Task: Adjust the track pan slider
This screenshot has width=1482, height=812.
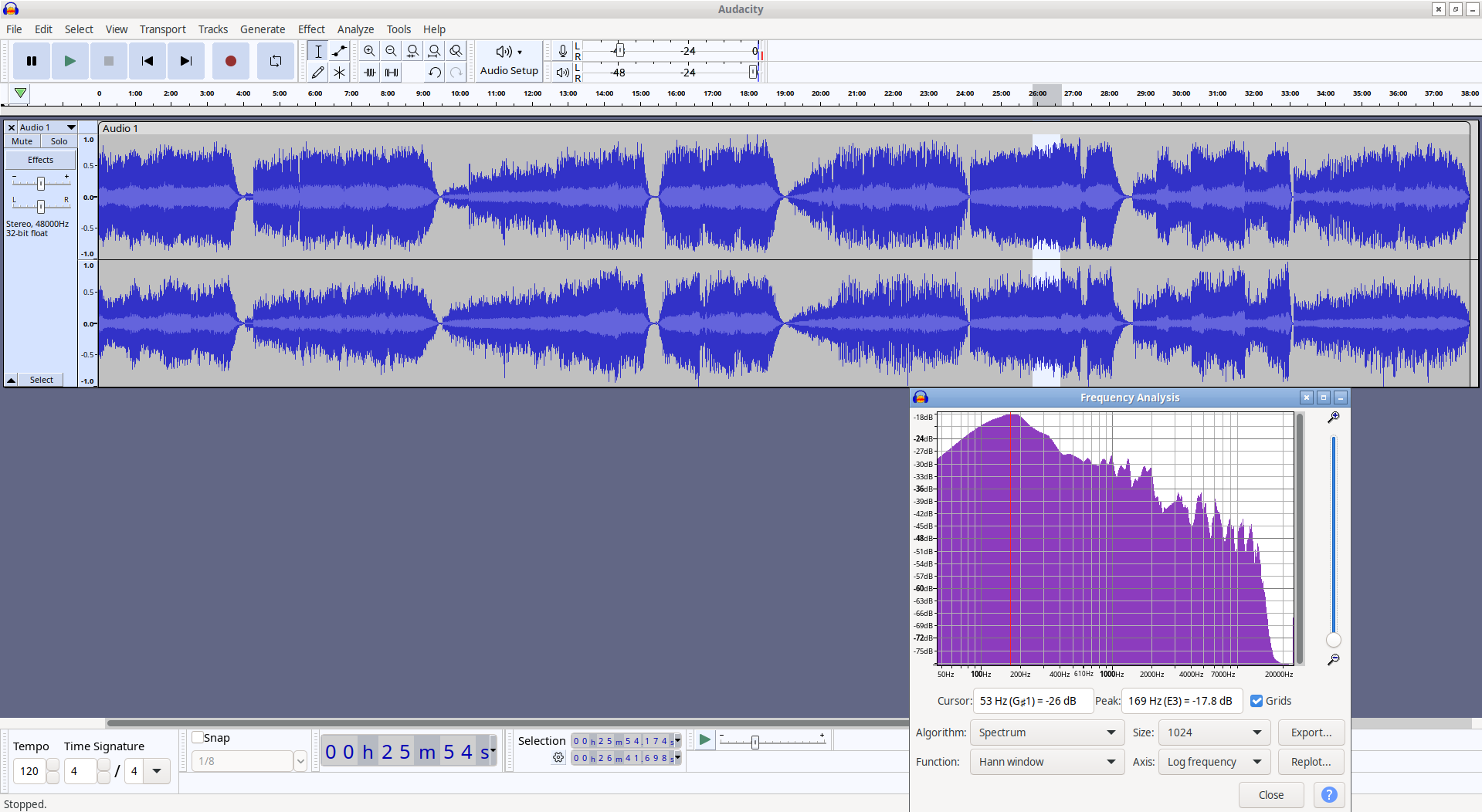Action: pyautogui.click(x=41, y=206)
